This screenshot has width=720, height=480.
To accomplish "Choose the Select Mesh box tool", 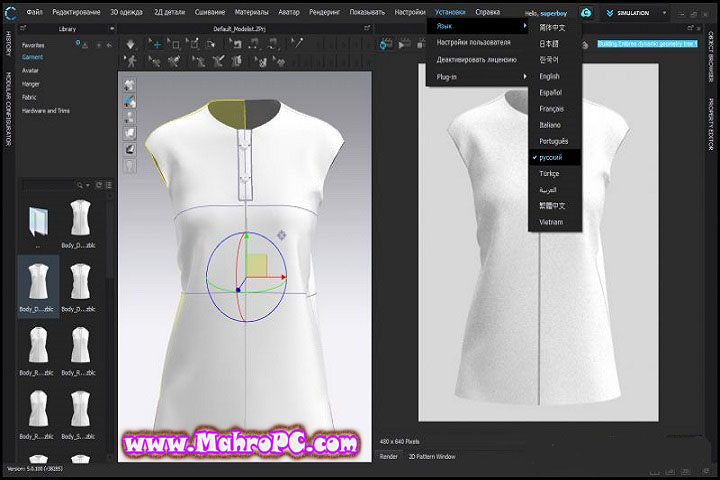I will 174,44.
